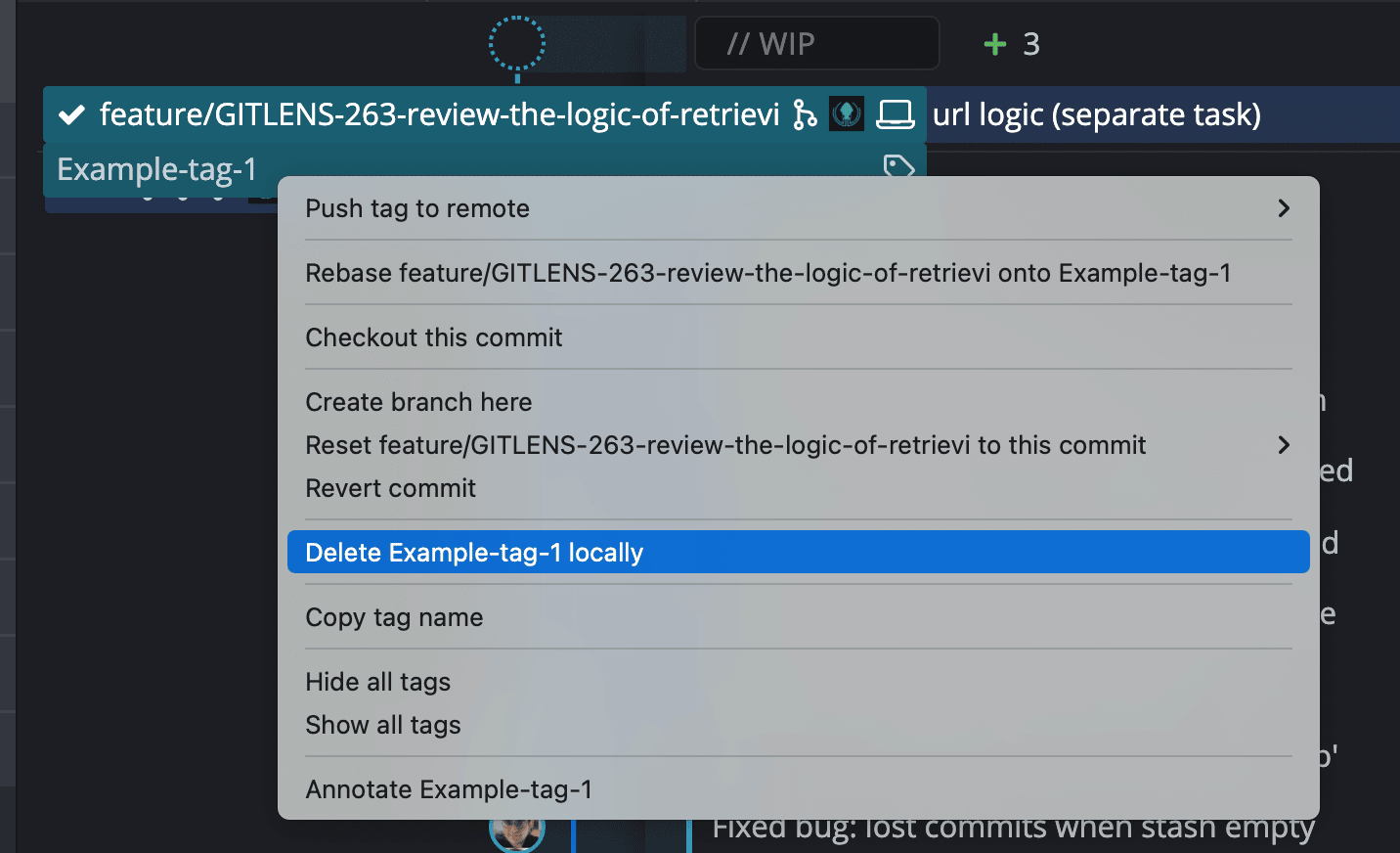The height and width of the screenshot is (853, 1400).
Task: Expand the Reset branch to this commit submenu
Action: pos(1284,445)
